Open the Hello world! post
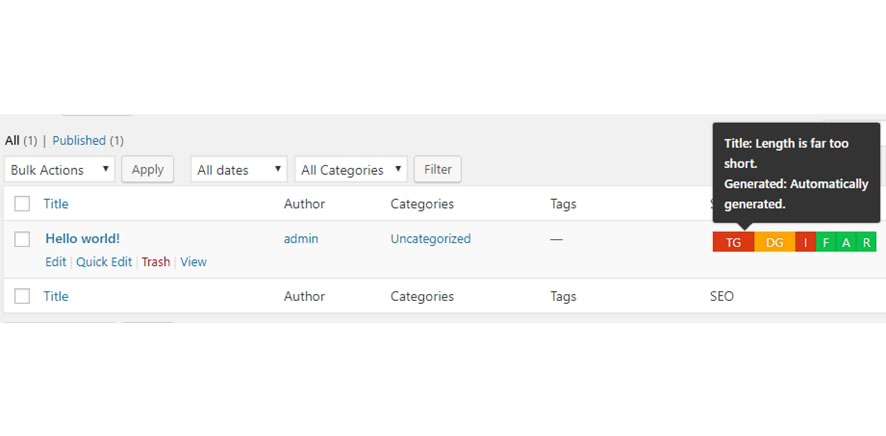 pos(82,238)
